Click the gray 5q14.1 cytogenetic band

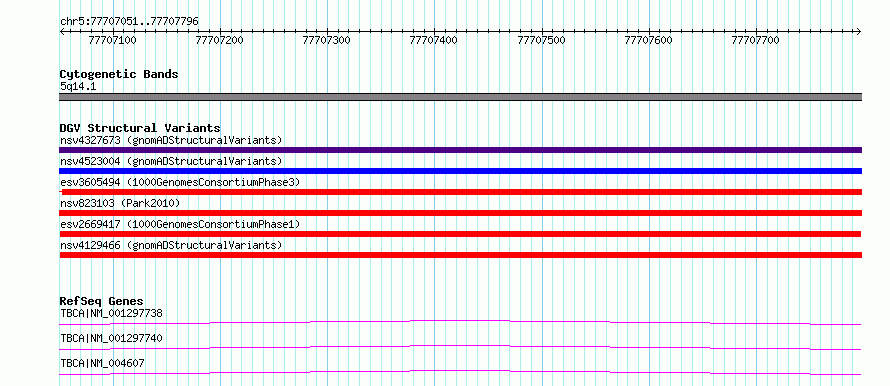460,97
